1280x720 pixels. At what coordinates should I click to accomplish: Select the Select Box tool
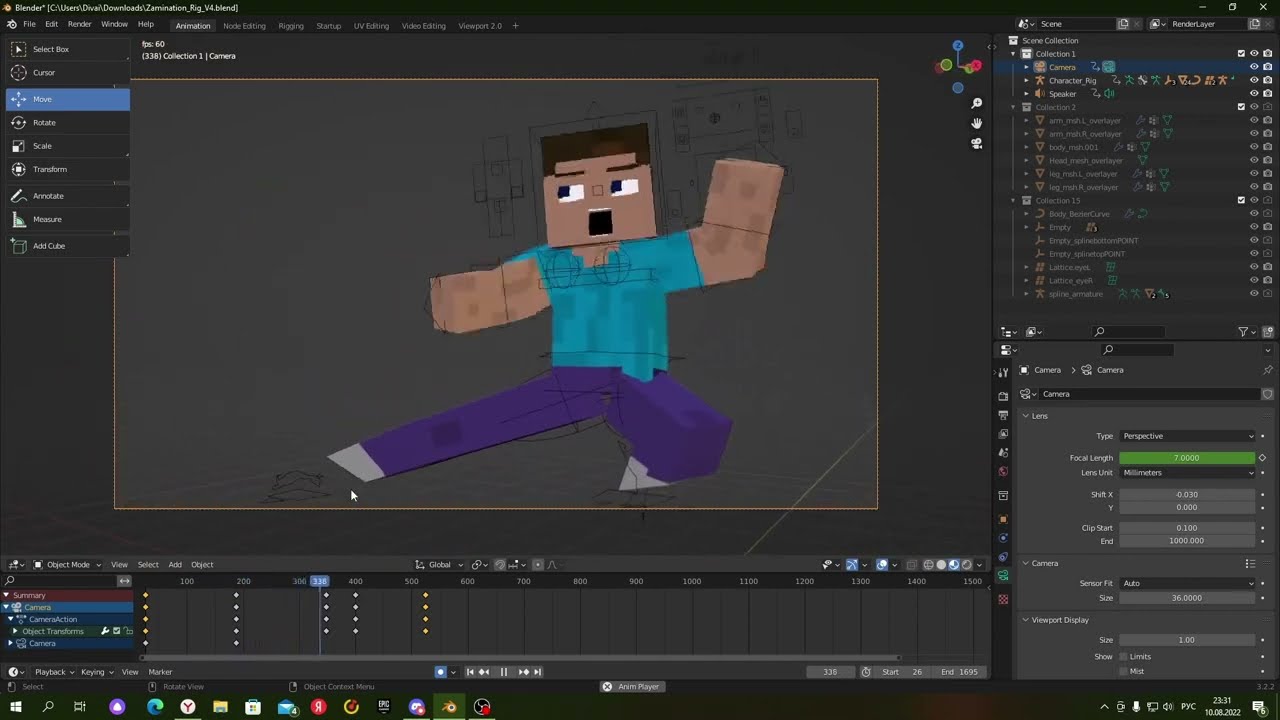tap(67, 49)
